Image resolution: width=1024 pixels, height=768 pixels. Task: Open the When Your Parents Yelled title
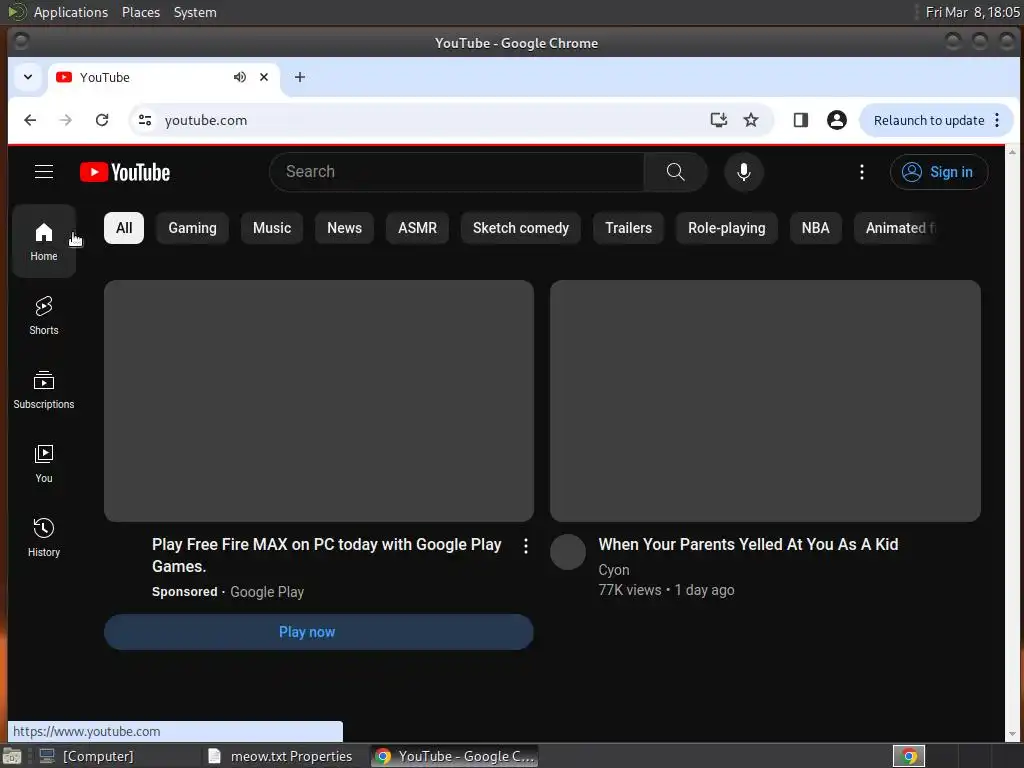pos(748,544)
